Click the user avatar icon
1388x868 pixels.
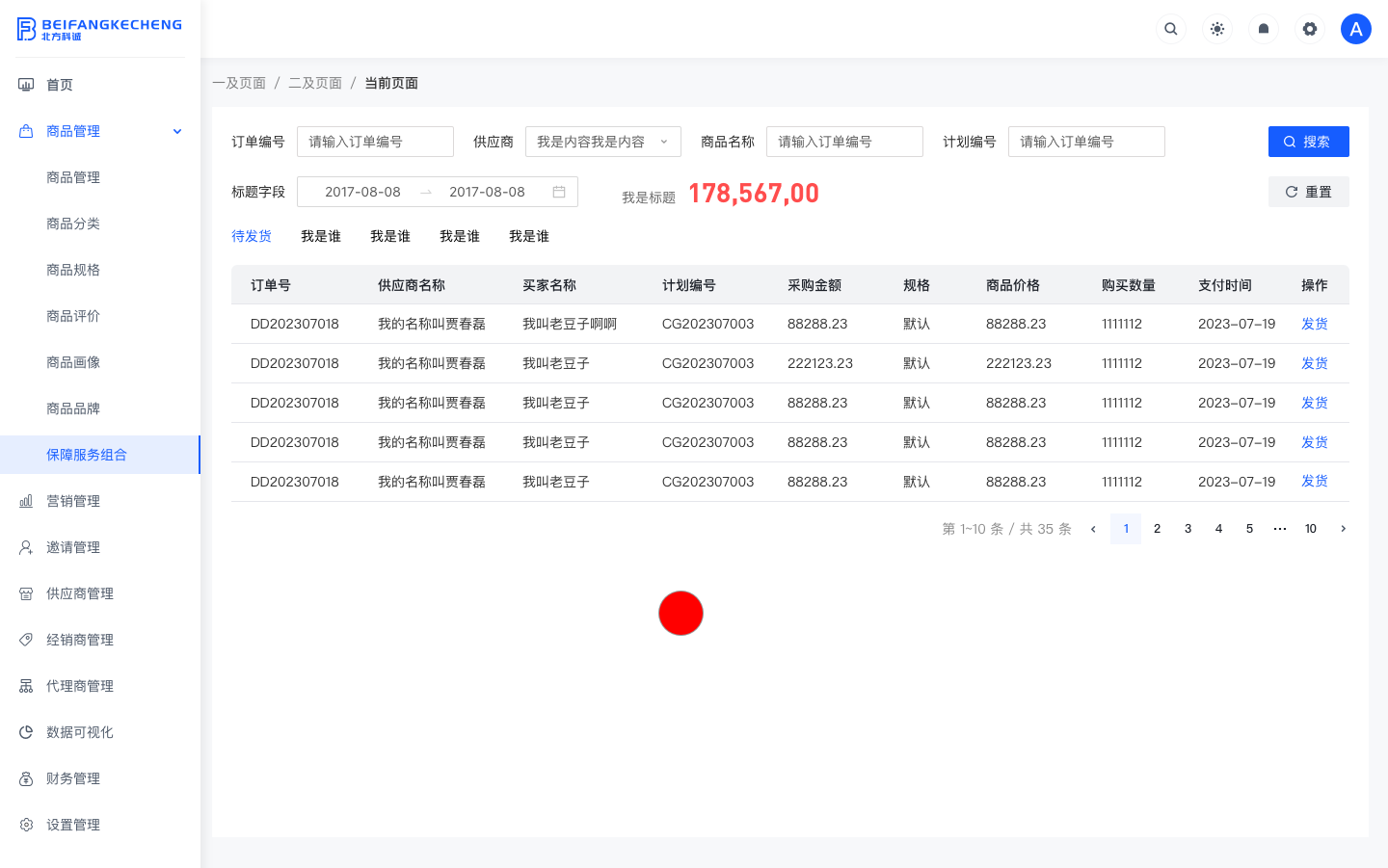pos(1356,29)
